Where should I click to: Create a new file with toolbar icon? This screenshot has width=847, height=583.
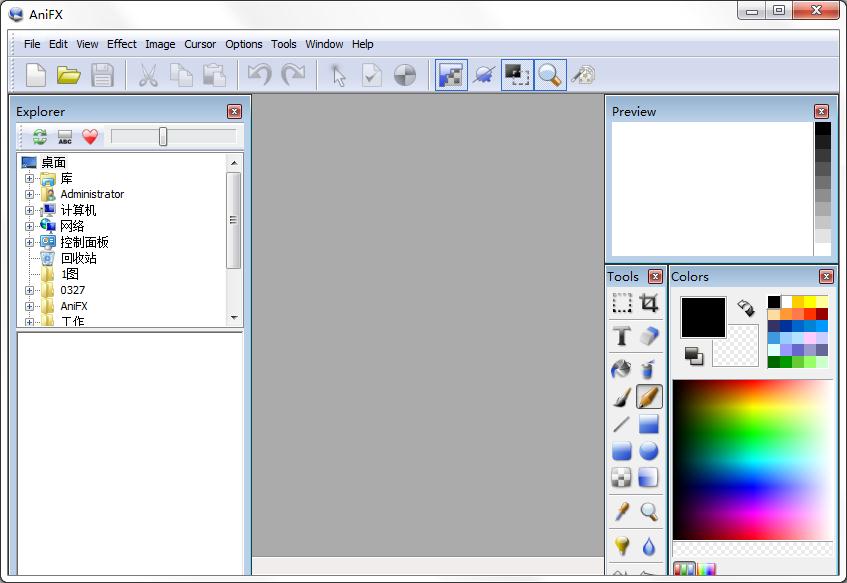(x=36, y=75)
